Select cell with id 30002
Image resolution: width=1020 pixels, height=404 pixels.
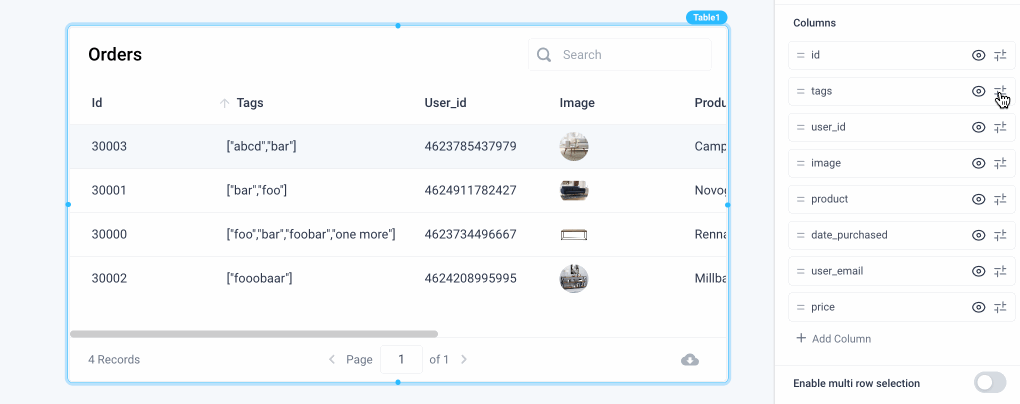(x=109, y=278)
